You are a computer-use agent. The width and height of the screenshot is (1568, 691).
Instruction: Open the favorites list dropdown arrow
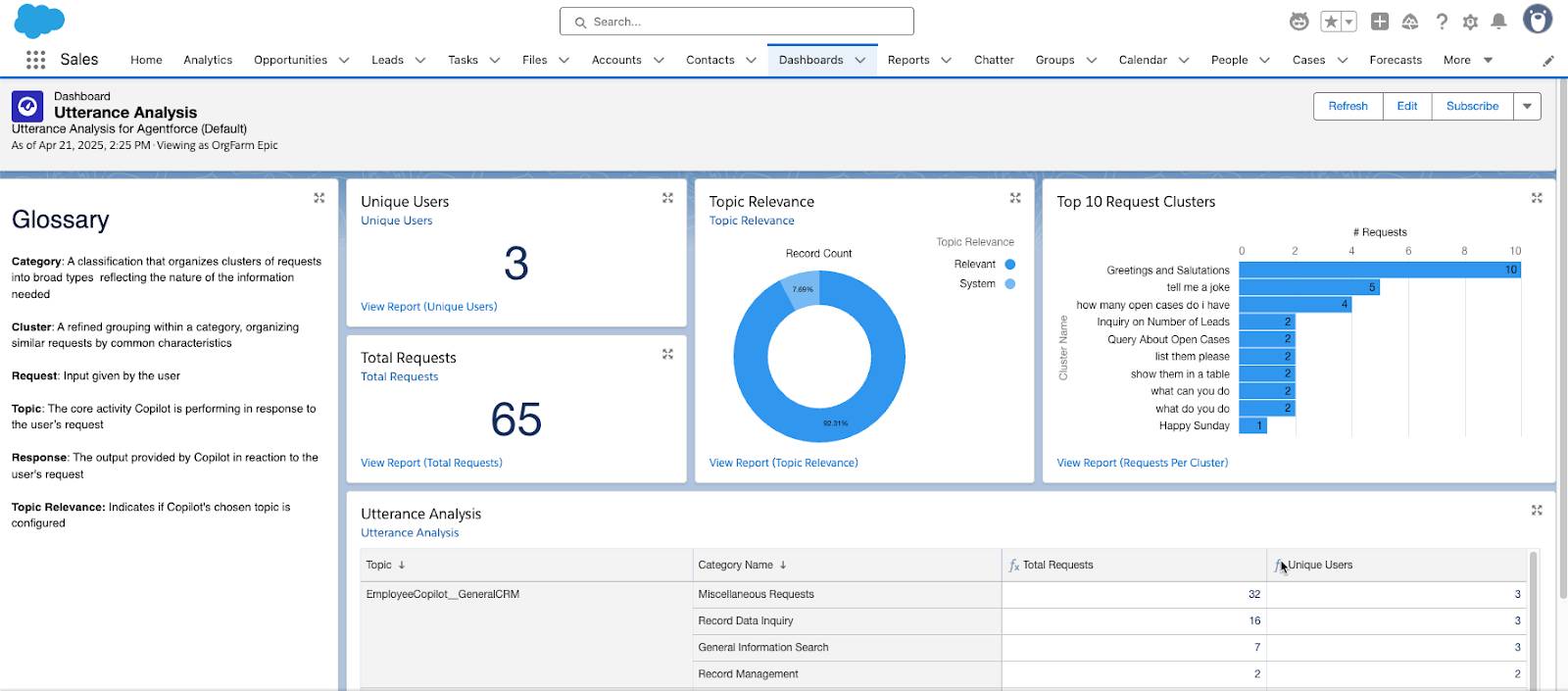pos(1349,22)
